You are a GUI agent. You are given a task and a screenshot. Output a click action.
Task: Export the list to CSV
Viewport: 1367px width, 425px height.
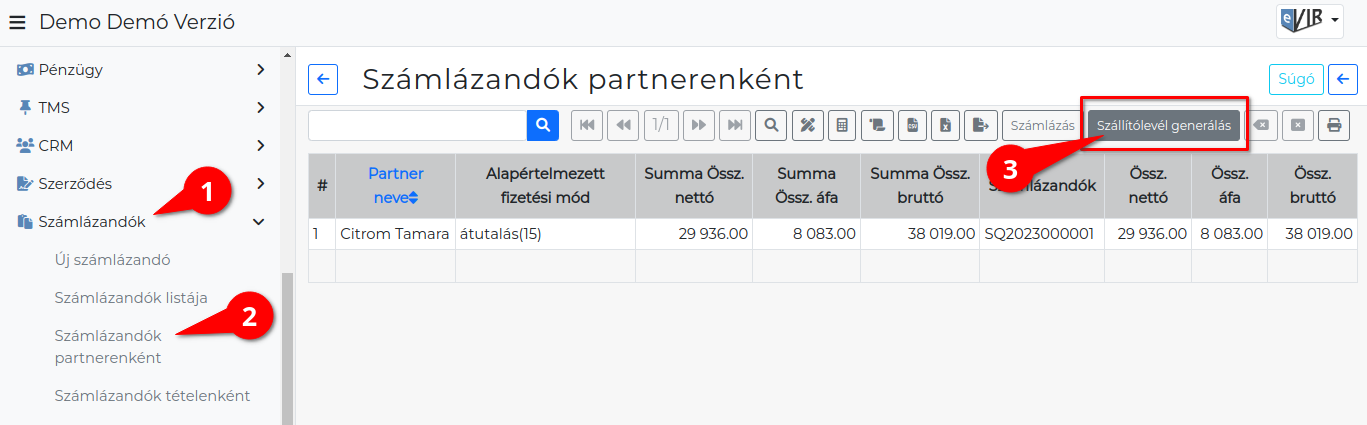[912, 125]
